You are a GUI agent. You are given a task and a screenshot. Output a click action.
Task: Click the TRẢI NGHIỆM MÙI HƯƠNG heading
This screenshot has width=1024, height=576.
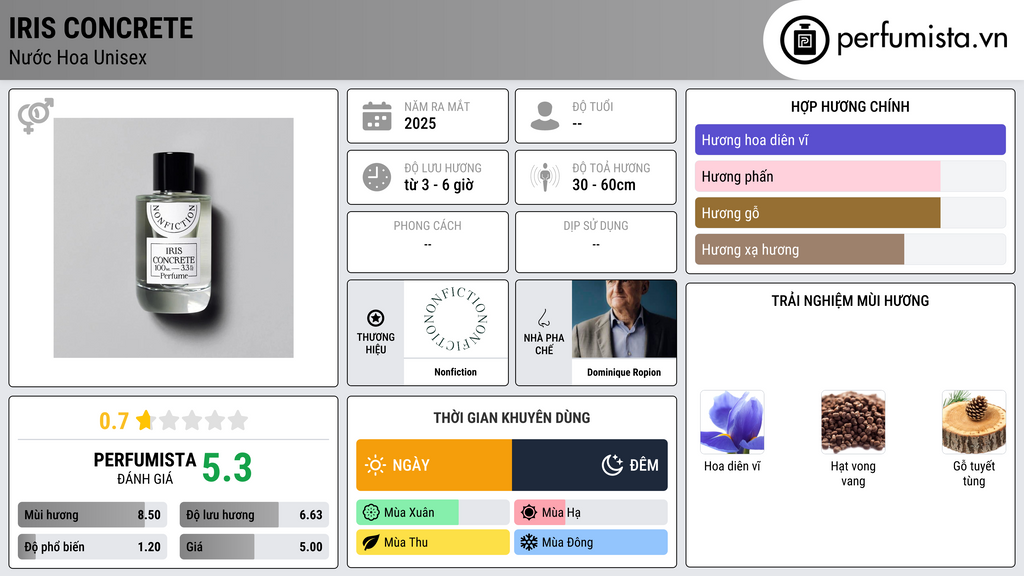850,301
